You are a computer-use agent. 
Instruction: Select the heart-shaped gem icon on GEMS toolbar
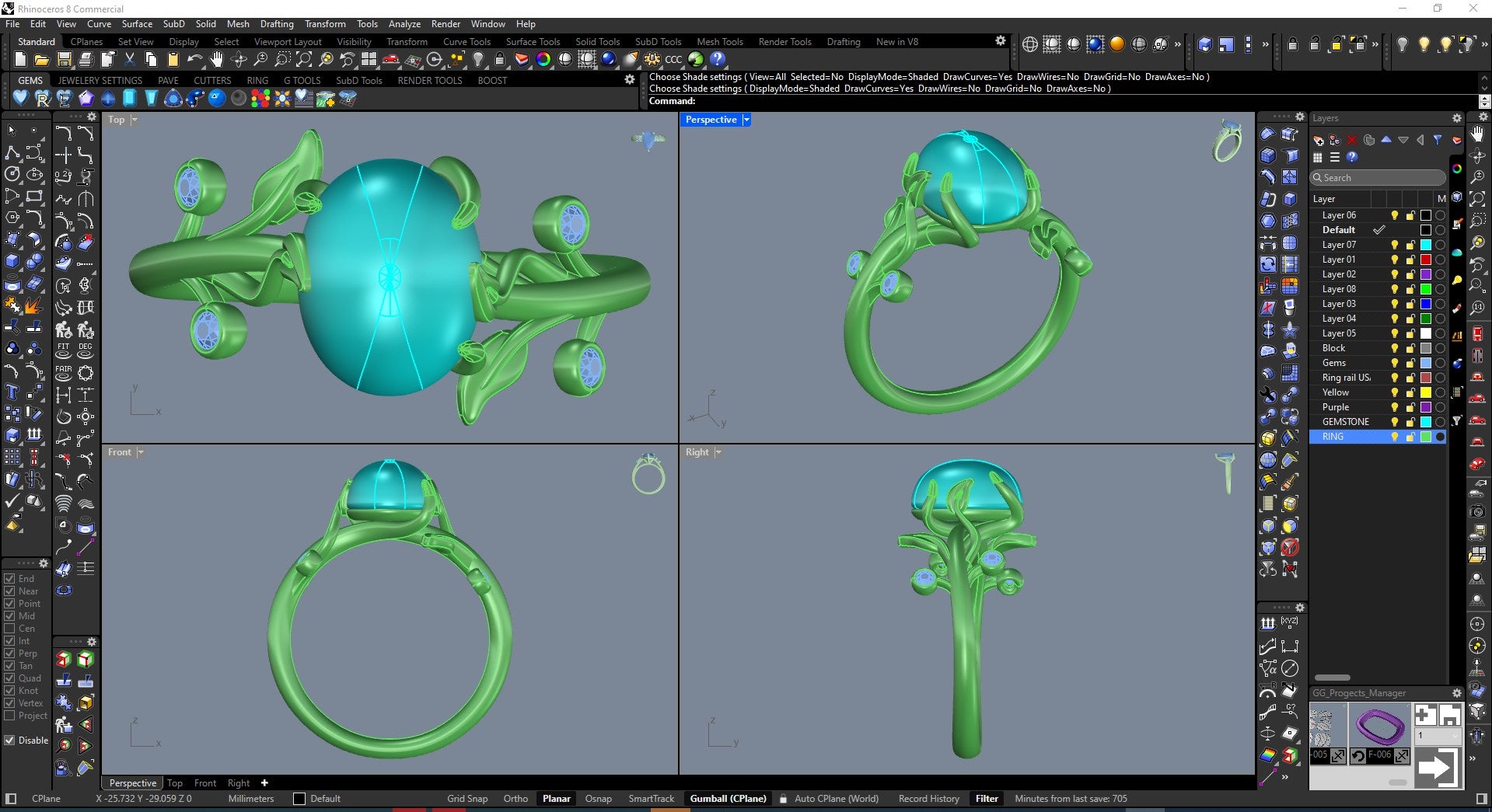click(x=21, y=99)
